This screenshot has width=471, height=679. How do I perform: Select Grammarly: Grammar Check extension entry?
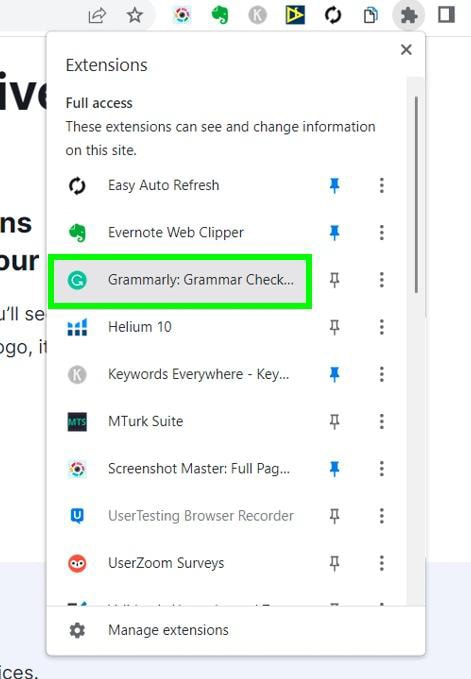[x=180, y=280]
